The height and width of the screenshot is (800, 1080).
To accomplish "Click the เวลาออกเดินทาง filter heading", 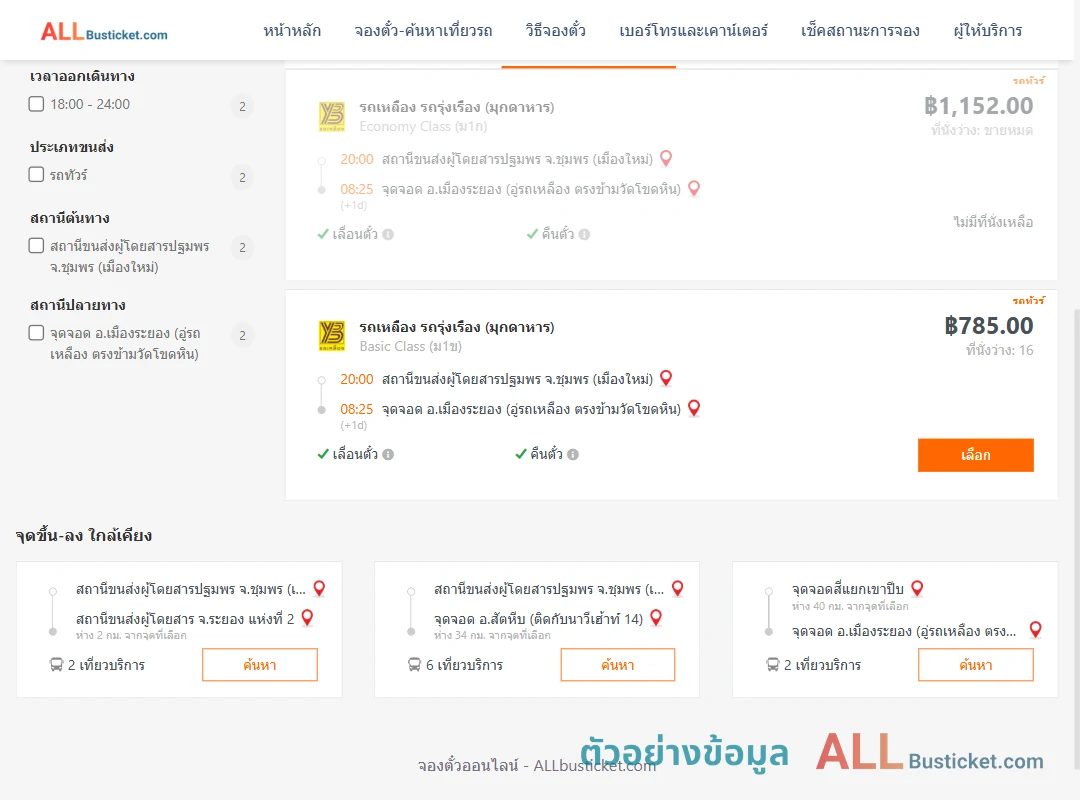I will [x=82, y=76].
